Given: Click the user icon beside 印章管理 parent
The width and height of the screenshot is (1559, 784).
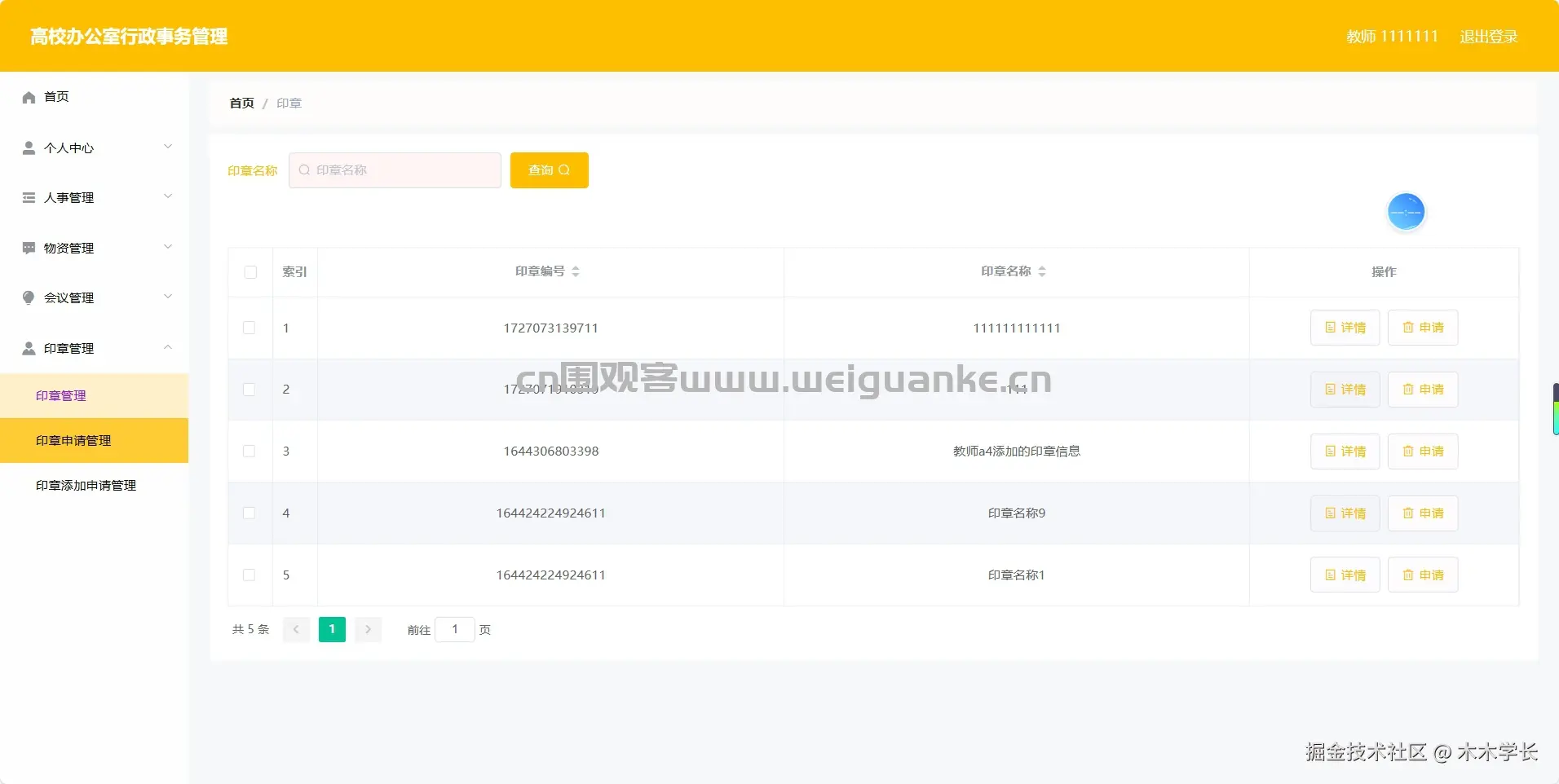Looking at the screenshot, I should (x=29, y=348).
